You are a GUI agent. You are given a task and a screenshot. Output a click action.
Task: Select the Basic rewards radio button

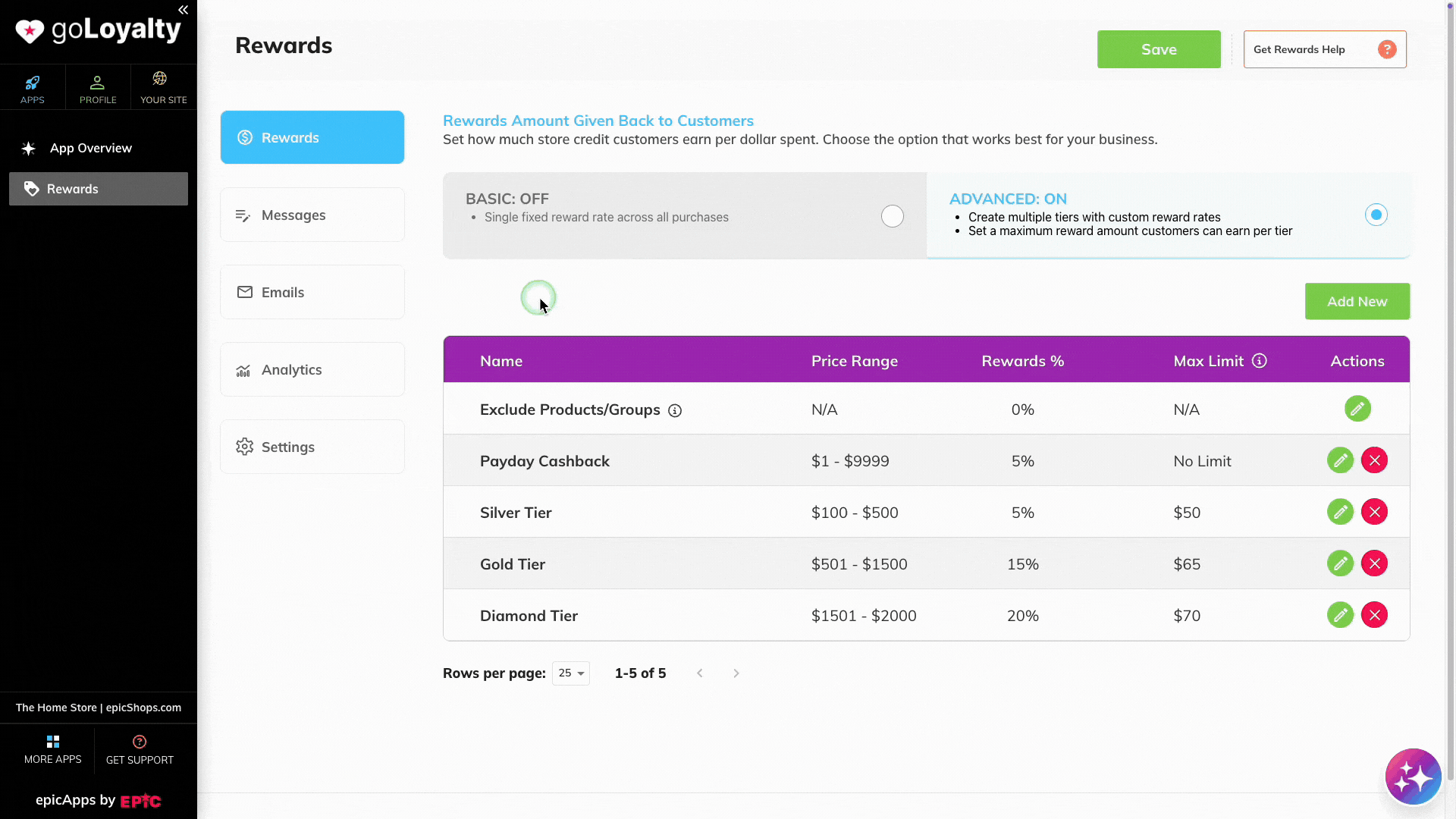893,216
